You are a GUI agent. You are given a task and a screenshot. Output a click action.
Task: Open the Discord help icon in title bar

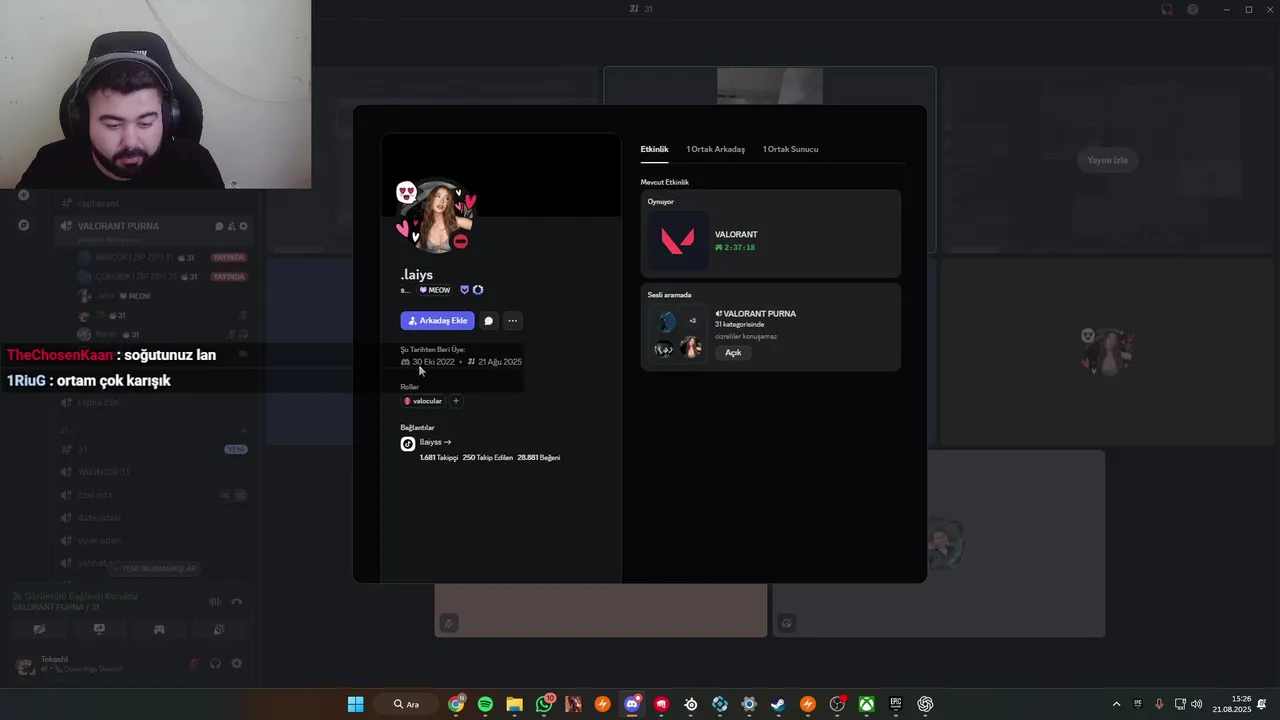[x=1192, y=10]
